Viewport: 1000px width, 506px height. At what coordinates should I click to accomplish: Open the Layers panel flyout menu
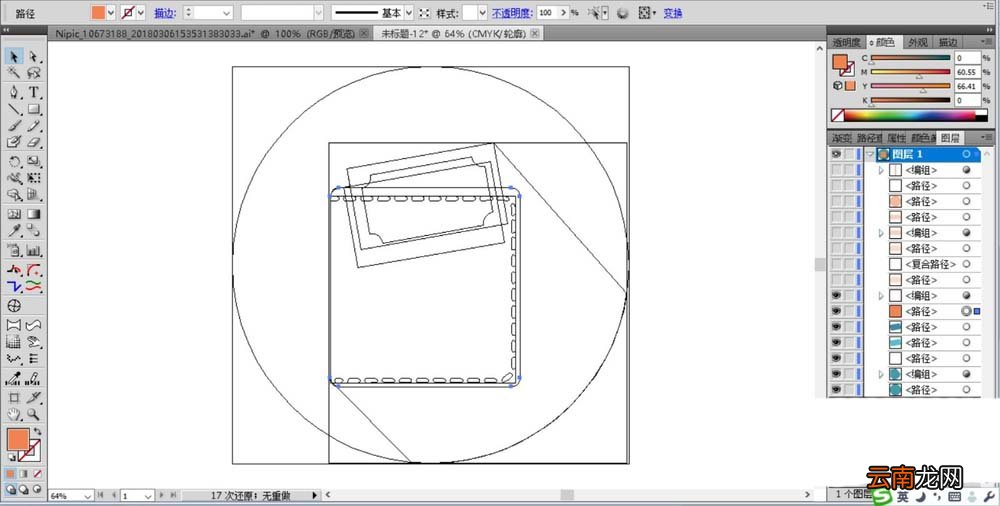987,138
